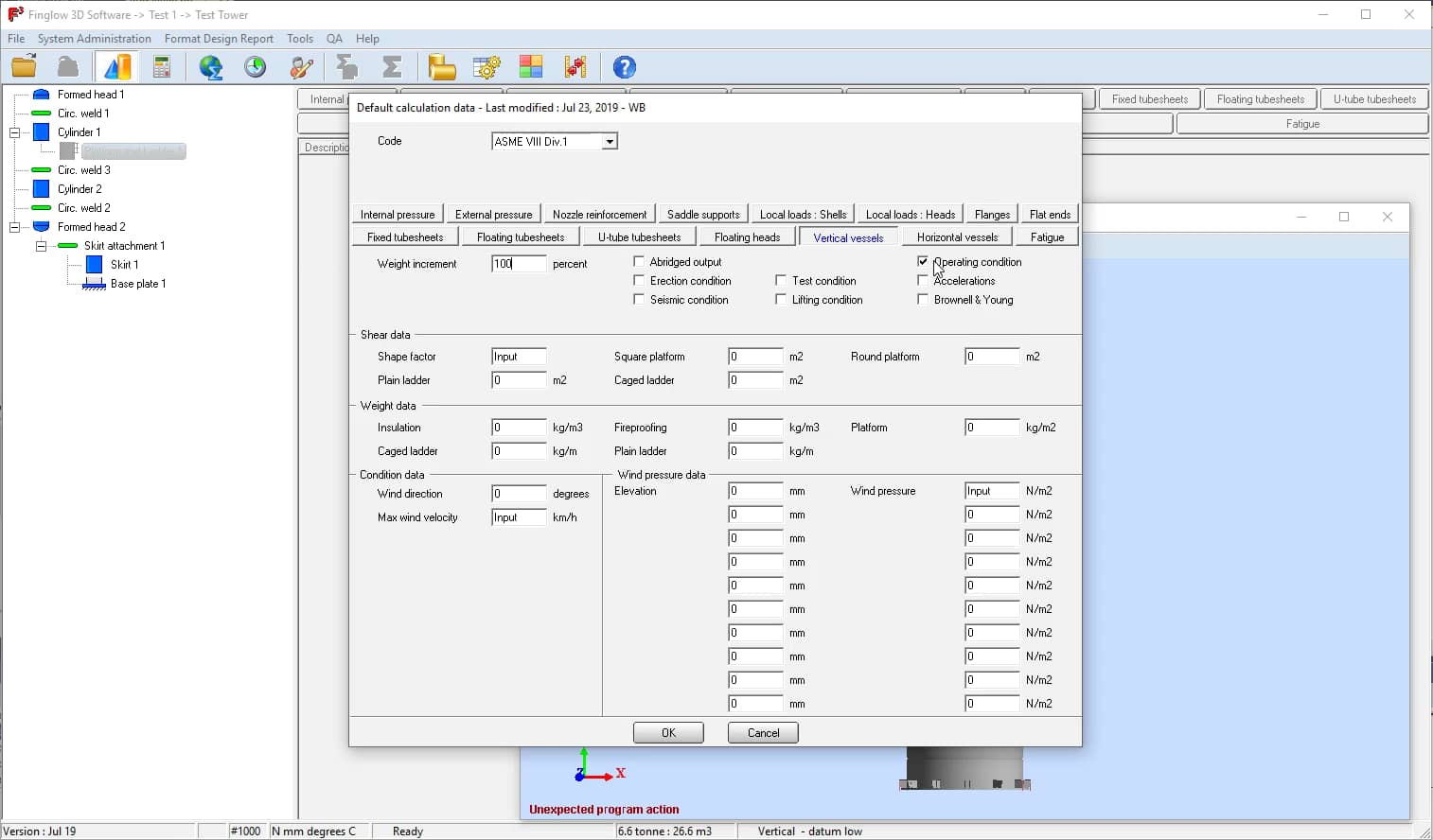Select the 3D shapes modelling icon

click(x=117, y=67)
